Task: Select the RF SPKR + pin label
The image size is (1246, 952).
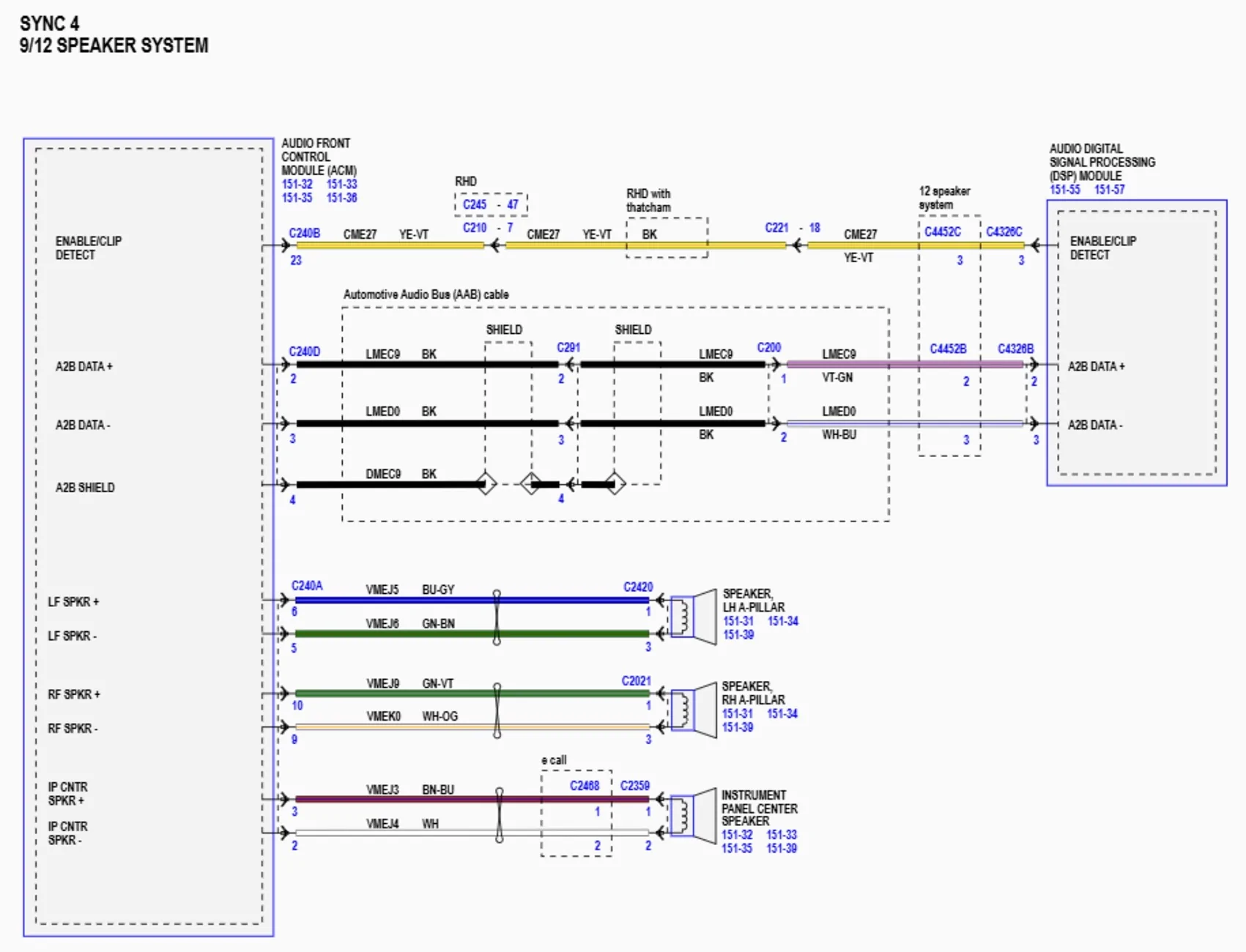Action: pos(74,694)
